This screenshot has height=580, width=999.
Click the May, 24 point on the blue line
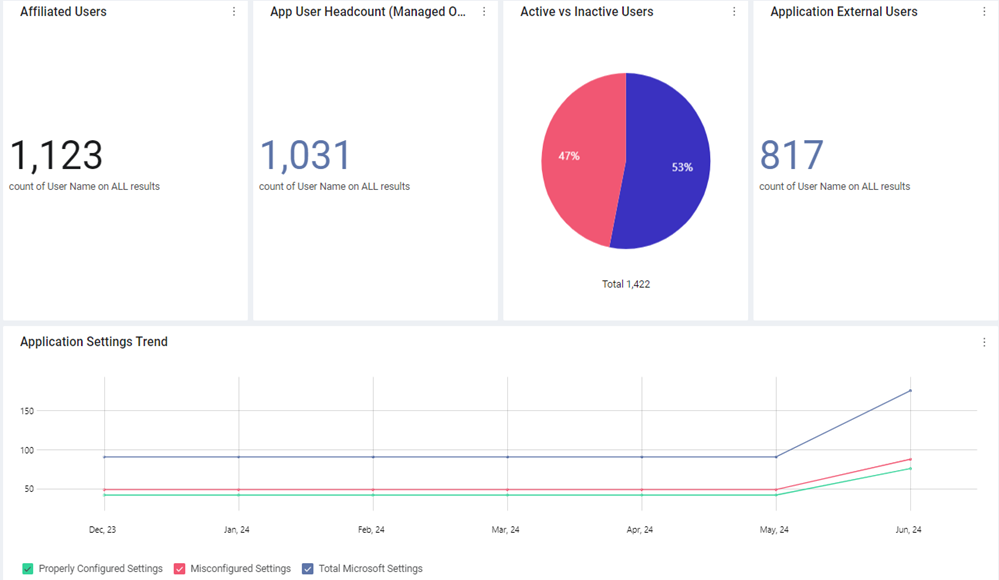776,457
